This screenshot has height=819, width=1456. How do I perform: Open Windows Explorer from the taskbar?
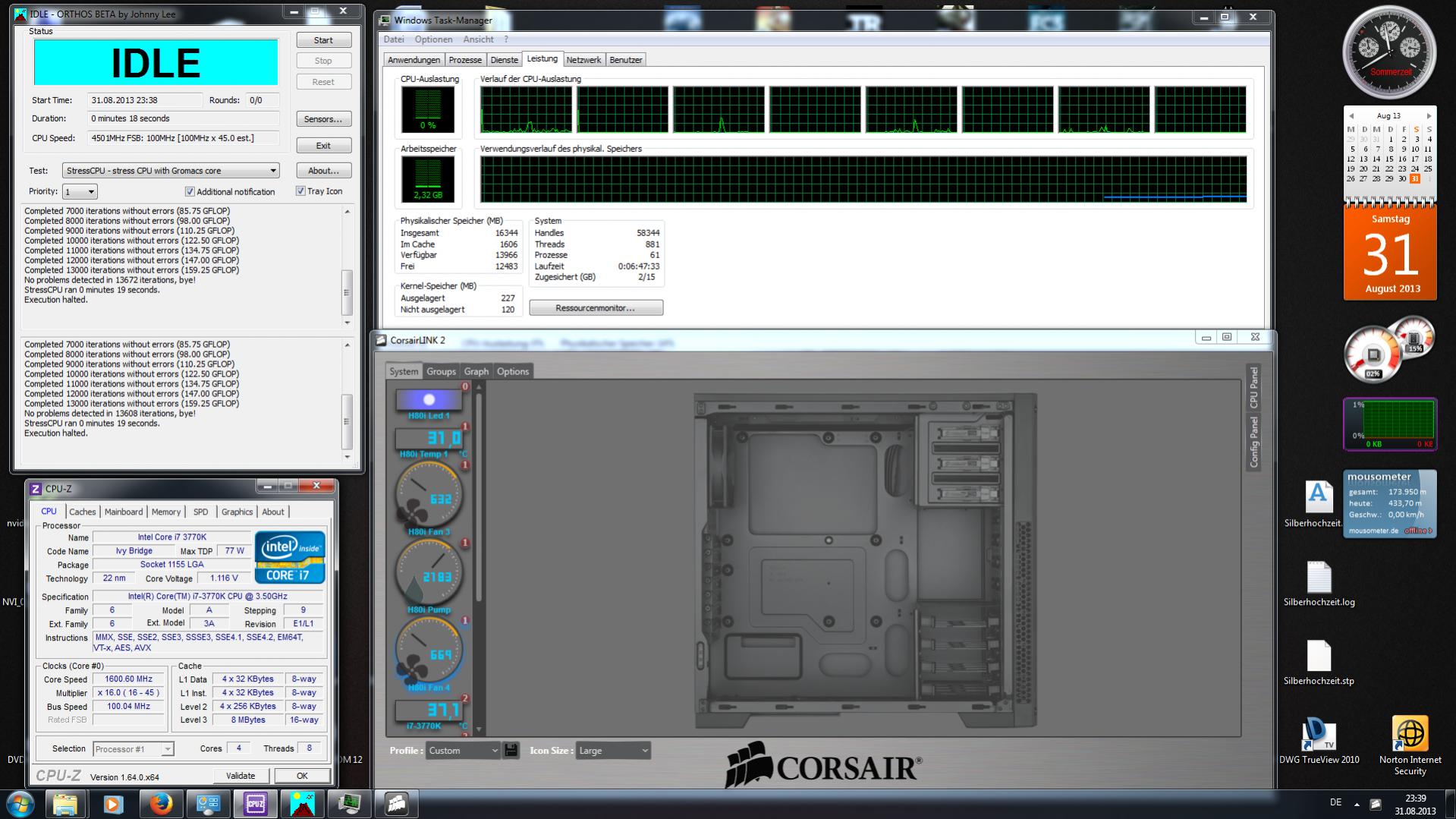pos(65,804)
